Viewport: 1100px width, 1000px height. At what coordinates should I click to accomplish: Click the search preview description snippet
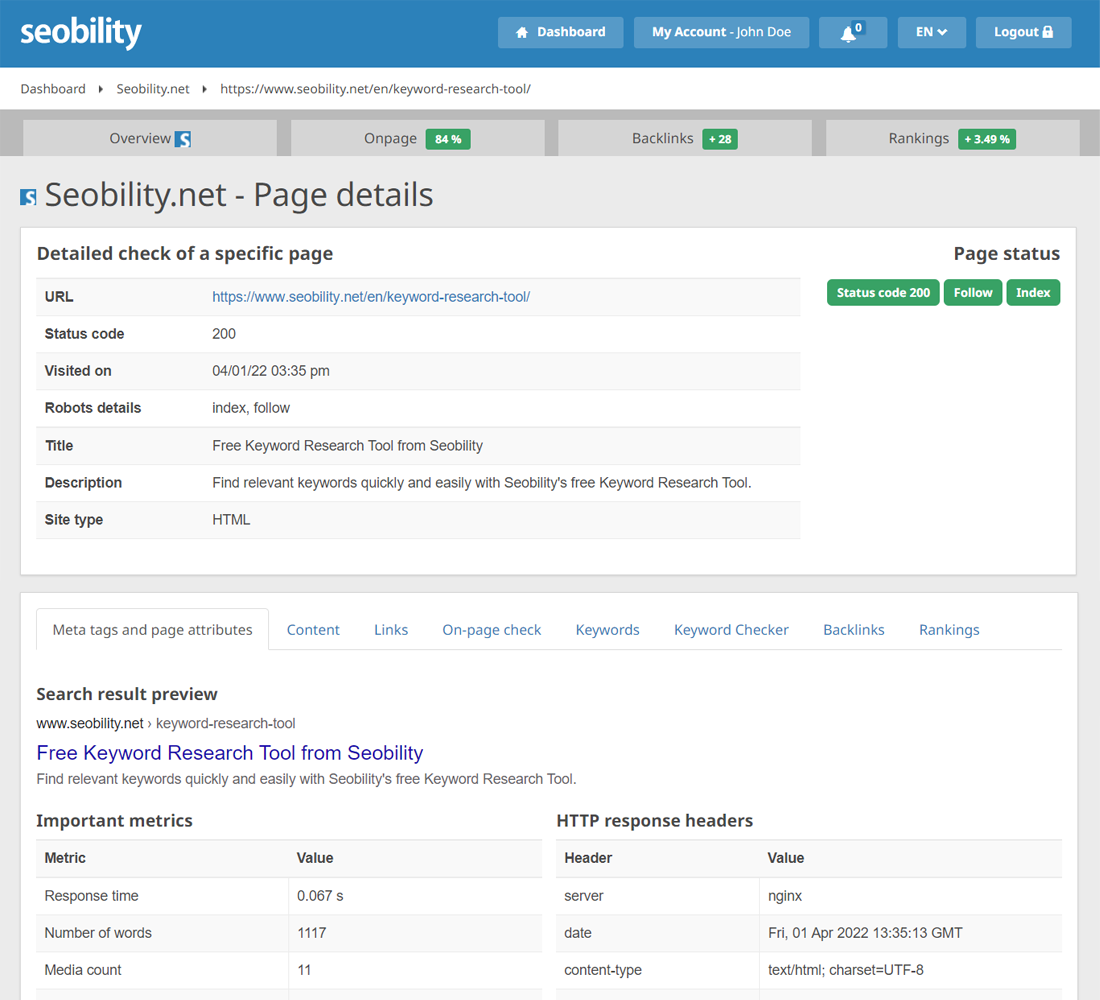(307, 779)
